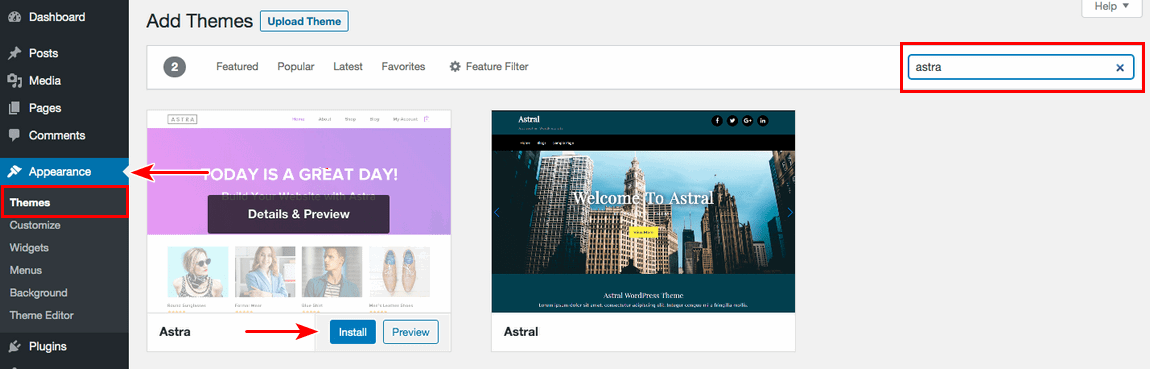Click Facebook icon in Astral preview
Screen dimensions: 1150x369
[x=717, y=120]
